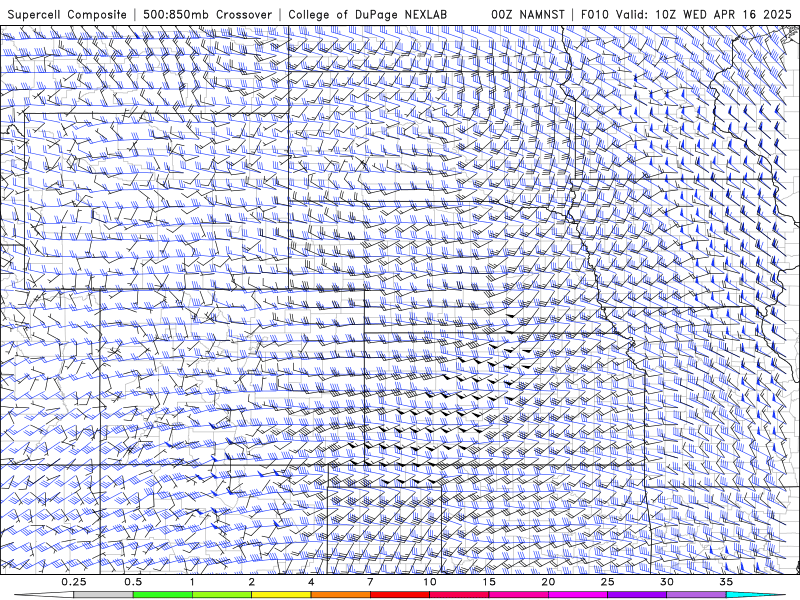Click 'College of DuPage NEXLAB' header text
Image resolution: width=800 pixels, height=600 pixels.
tap(367, 14)
